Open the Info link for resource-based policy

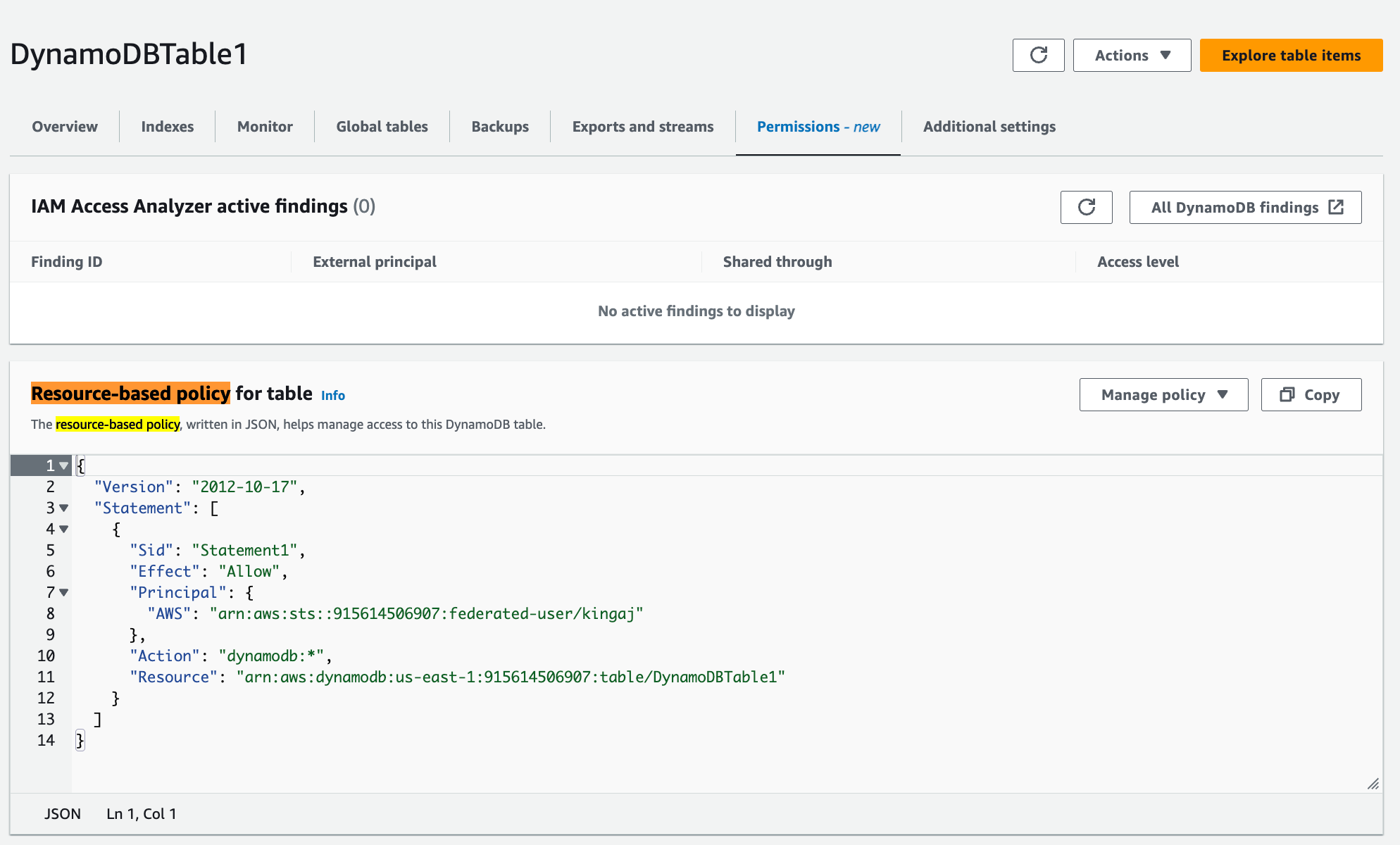pos(333,396)
